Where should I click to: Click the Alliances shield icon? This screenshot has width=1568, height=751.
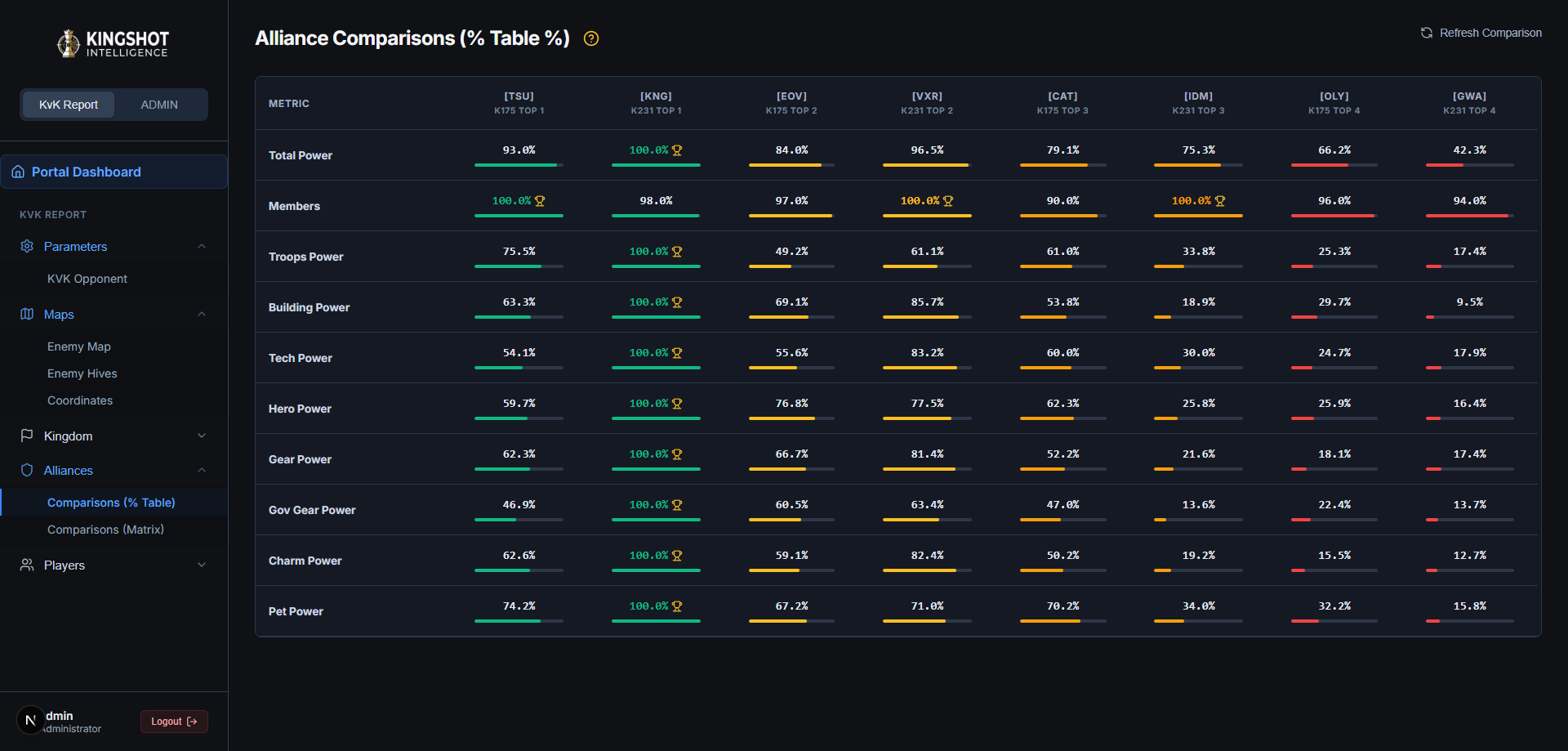click(27, 470)
